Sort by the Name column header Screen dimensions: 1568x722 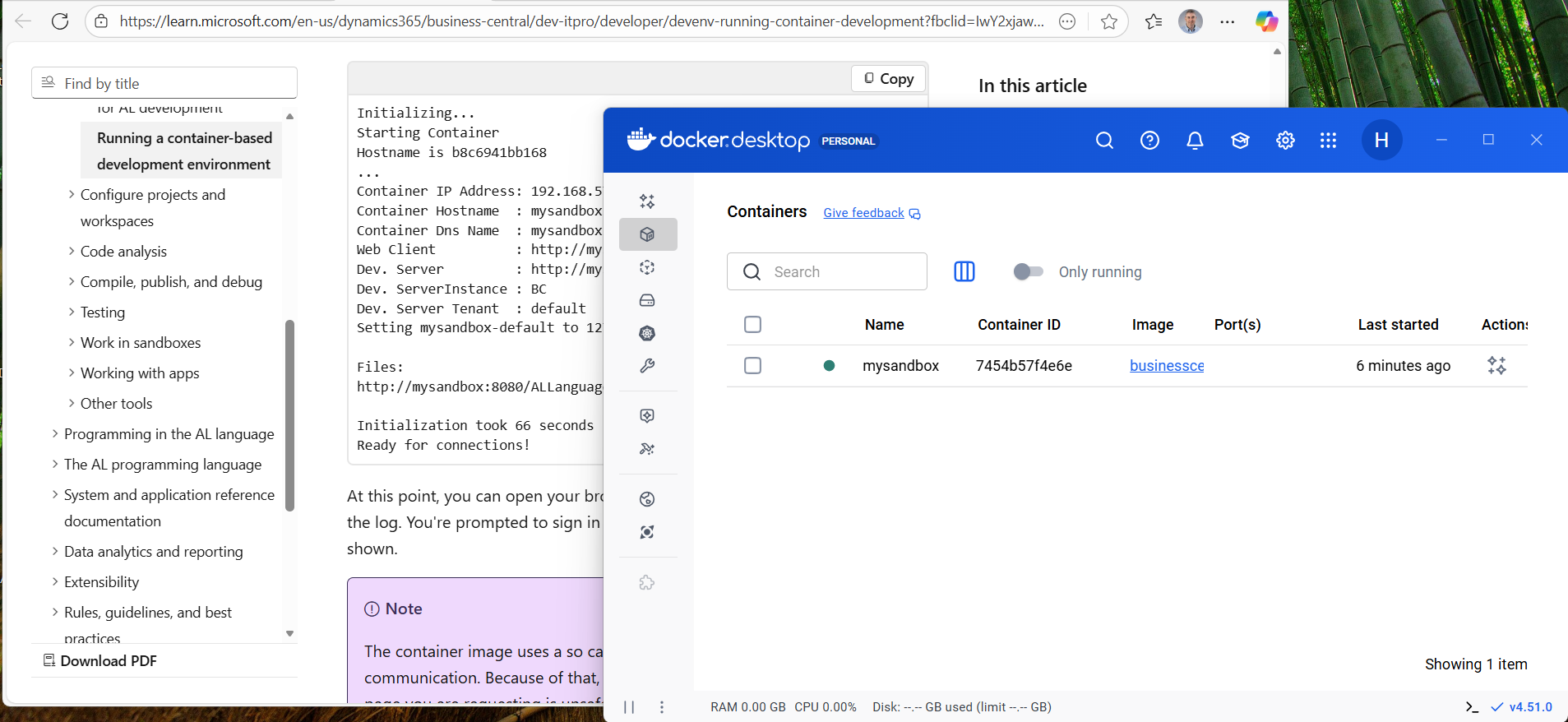(x=884, y=325)
